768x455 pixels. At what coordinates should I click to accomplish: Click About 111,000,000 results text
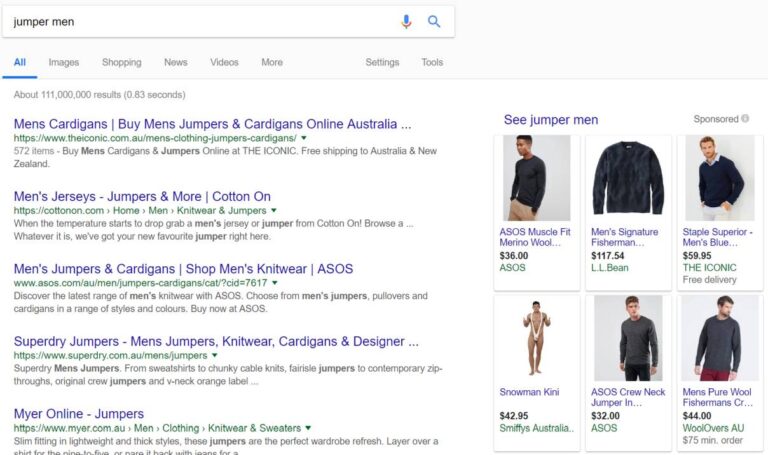[x=99, y=95]
